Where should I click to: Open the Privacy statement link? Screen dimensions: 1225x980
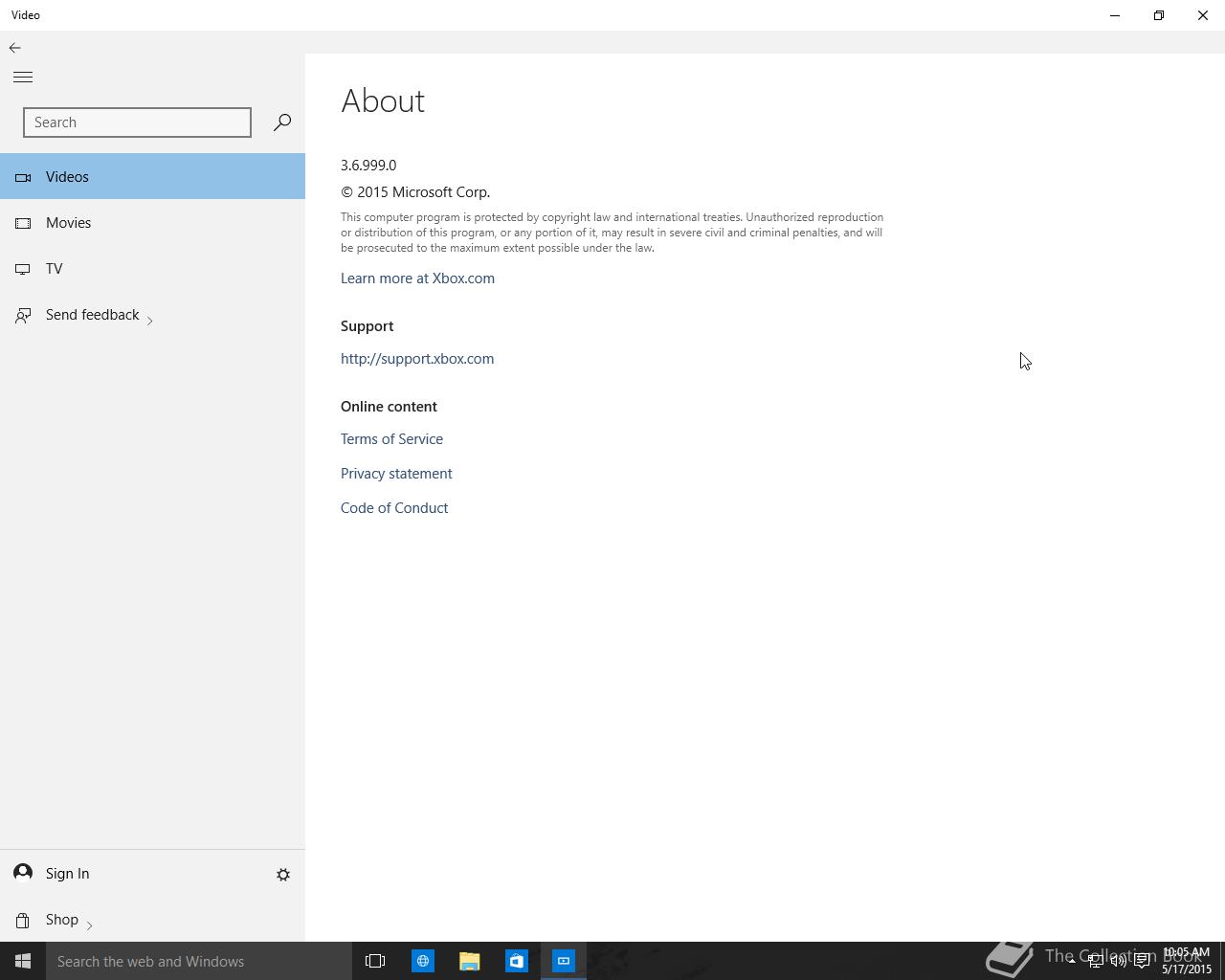pyautogui.click(x=396, y=474)
